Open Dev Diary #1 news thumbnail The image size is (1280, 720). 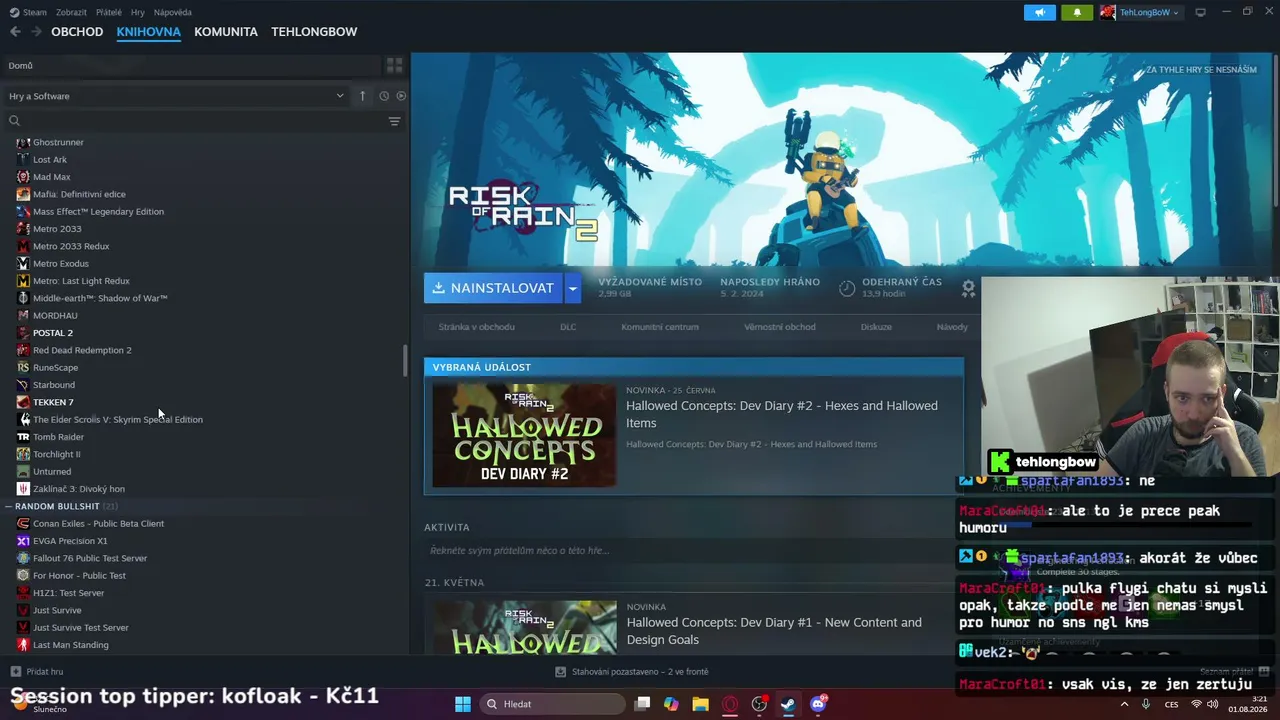(524, 627)
